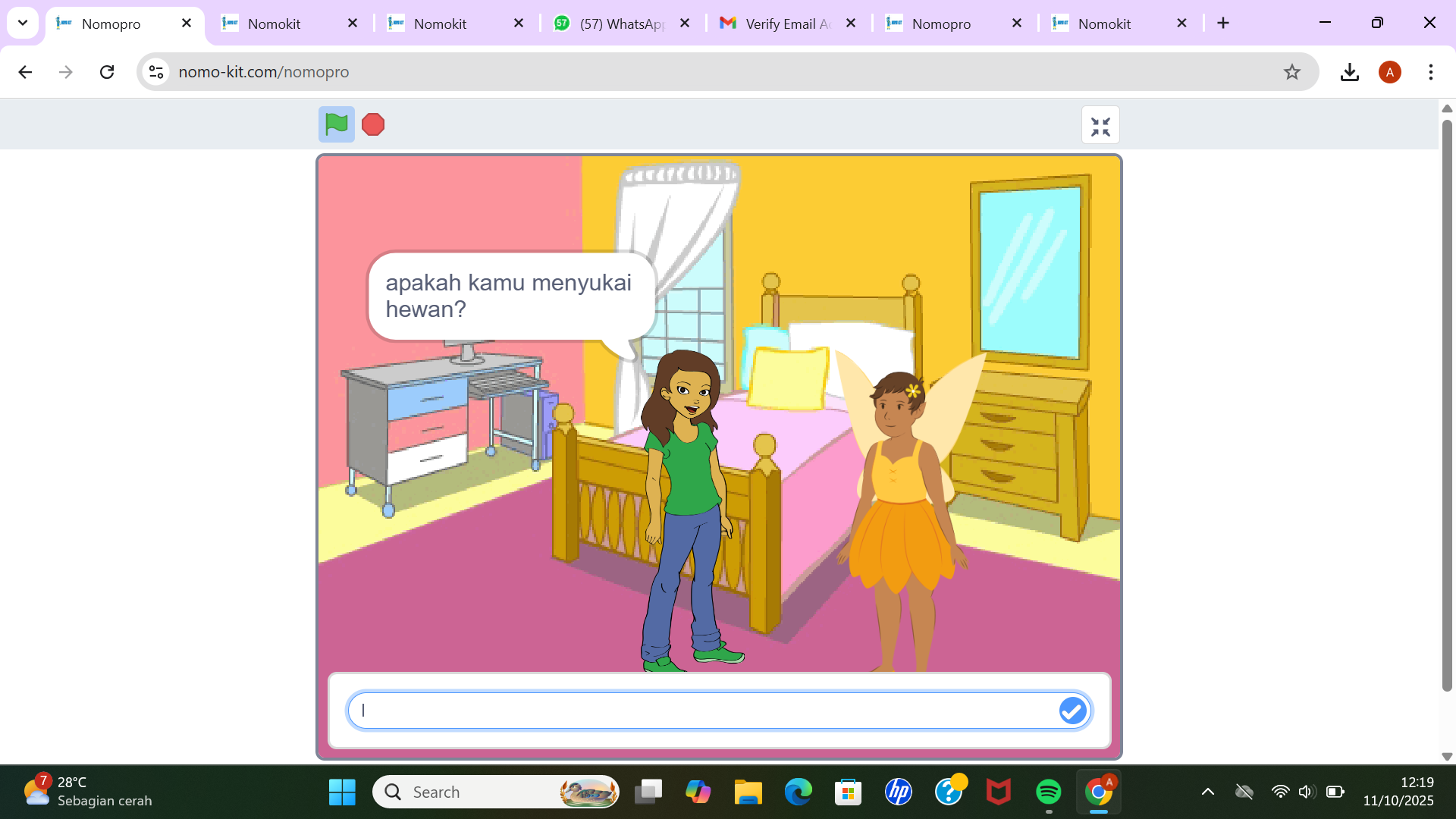Reload the nomo-kit page
Screen dimensions: 1456x819
[x=107, y=72]
